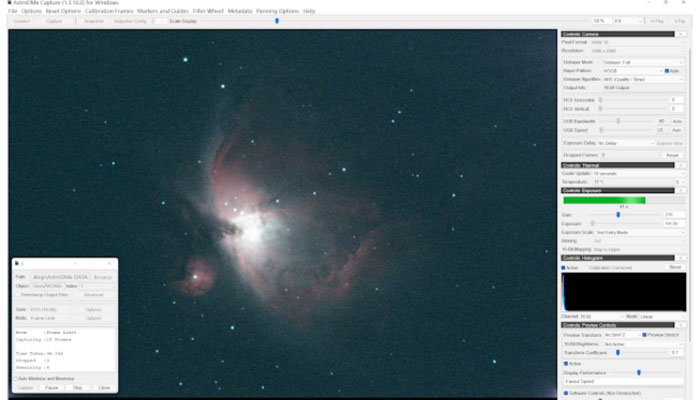Open the Calibration Frames menu
This screenshot has height=400, width=700.
point(108,10)
